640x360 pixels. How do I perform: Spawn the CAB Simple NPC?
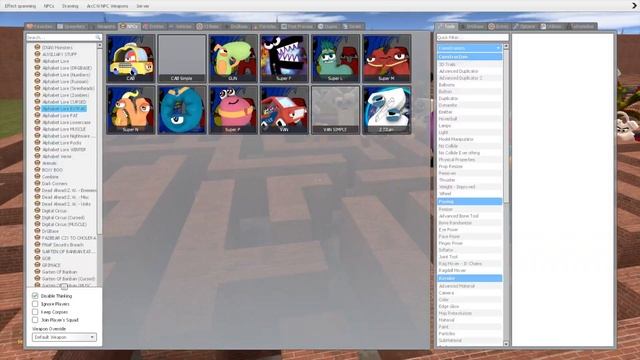tap(182, 58)
